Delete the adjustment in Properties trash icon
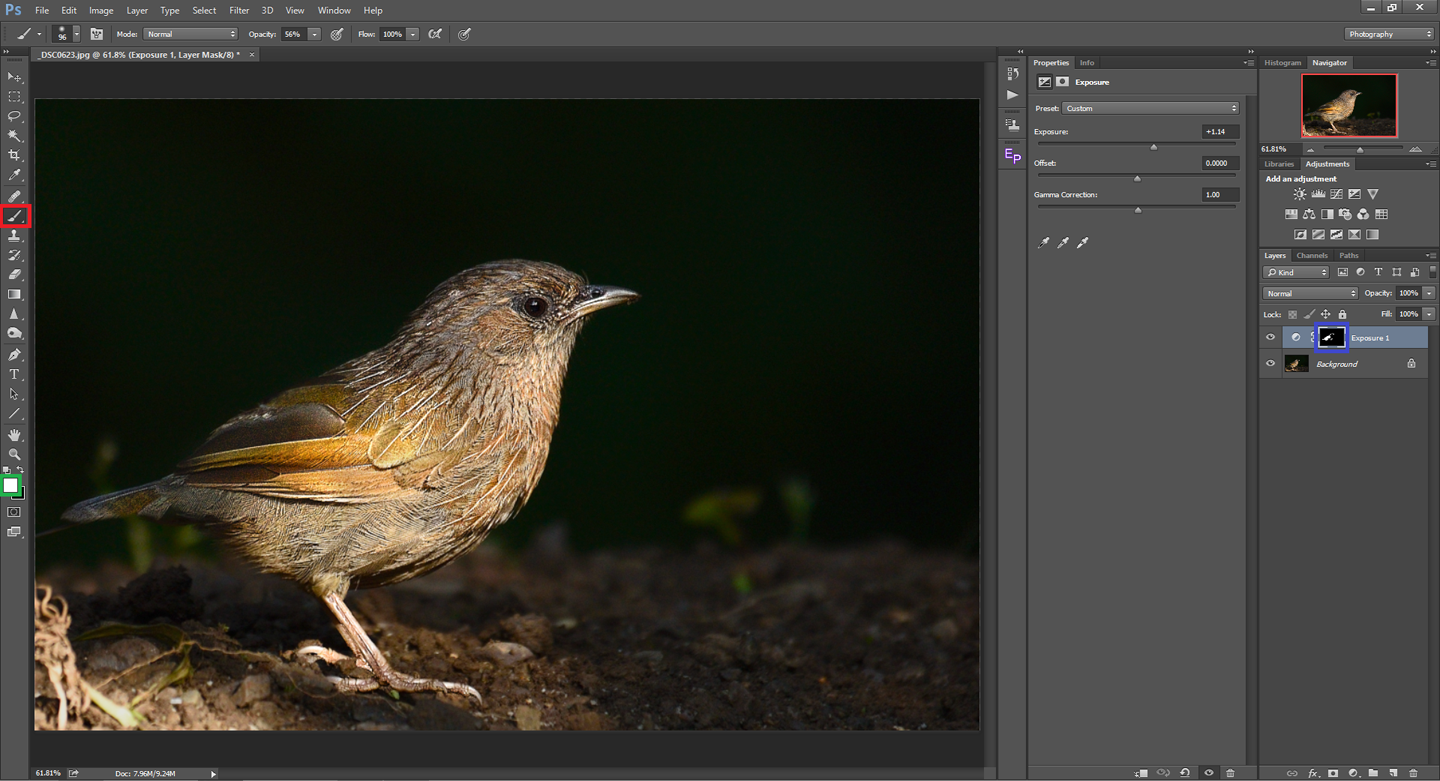1440x781 pixels. (x=1231, y=773)
